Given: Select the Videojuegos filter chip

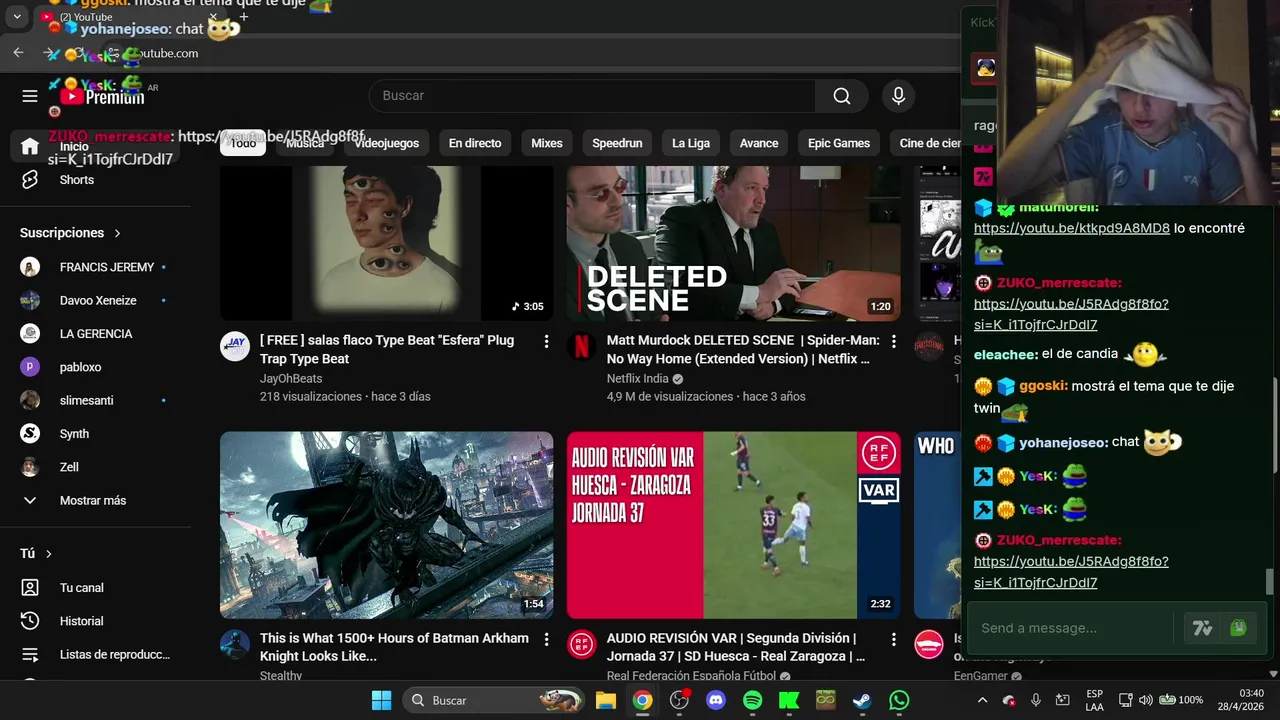Looking at the screenshot, I should [x=386, y=143].
